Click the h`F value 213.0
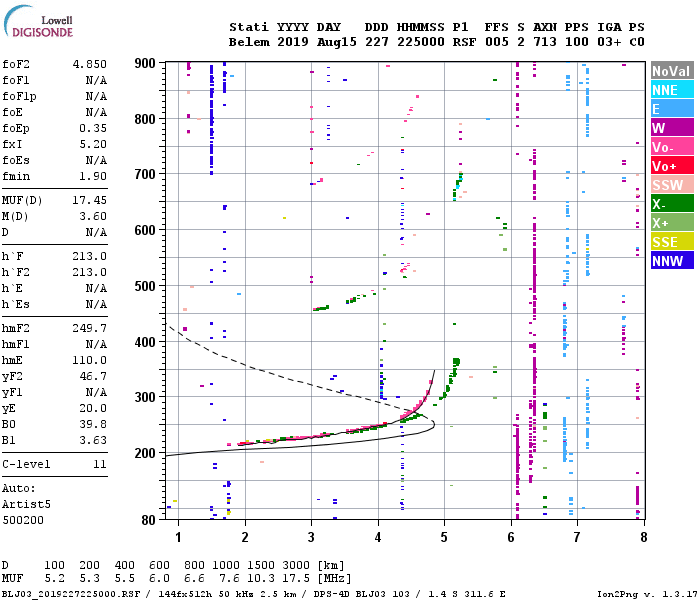Image resolution: width=700 pixels, height=600 pixels. (90, 256)
